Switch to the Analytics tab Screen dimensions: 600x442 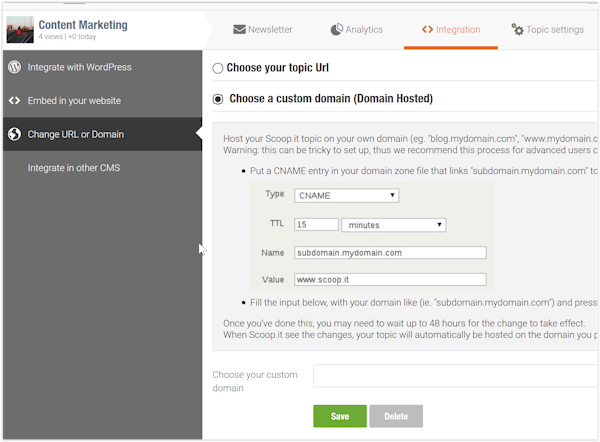(x=356, y=29)
